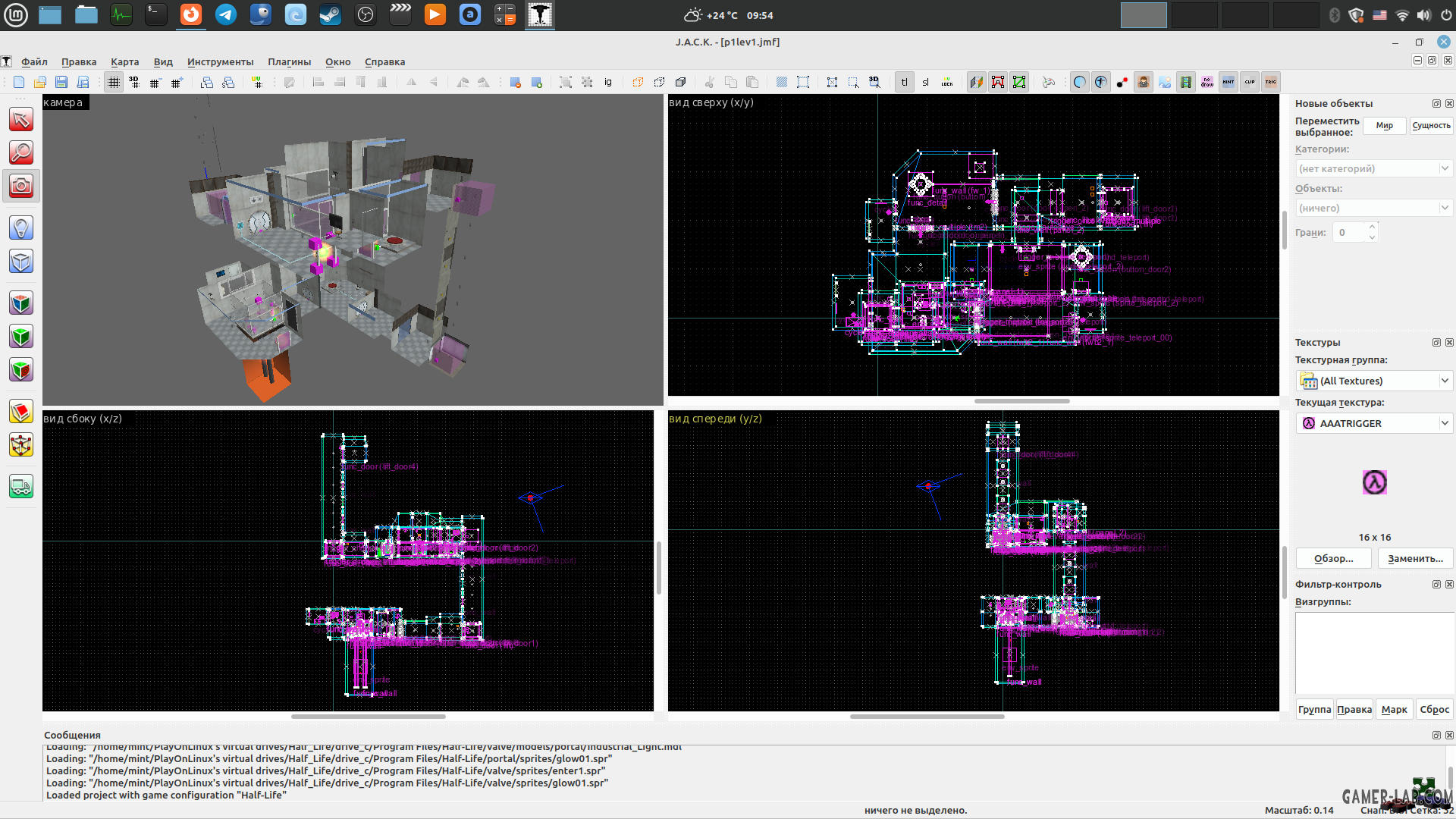Click the top view horizontal scrollbar
The image size is (1456, 819).
click(1021, 401)
